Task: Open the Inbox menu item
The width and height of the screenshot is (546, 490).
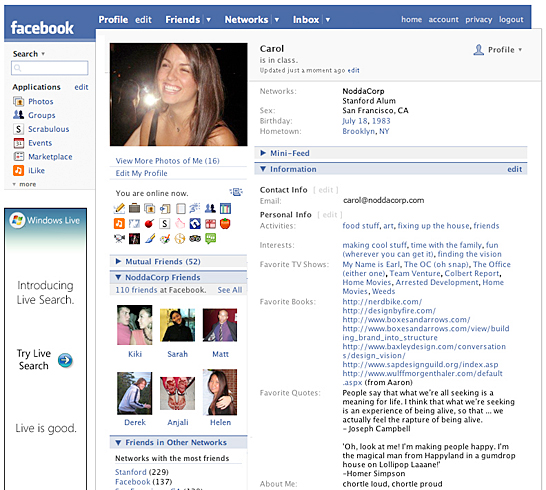Action: tap(306, 20)
